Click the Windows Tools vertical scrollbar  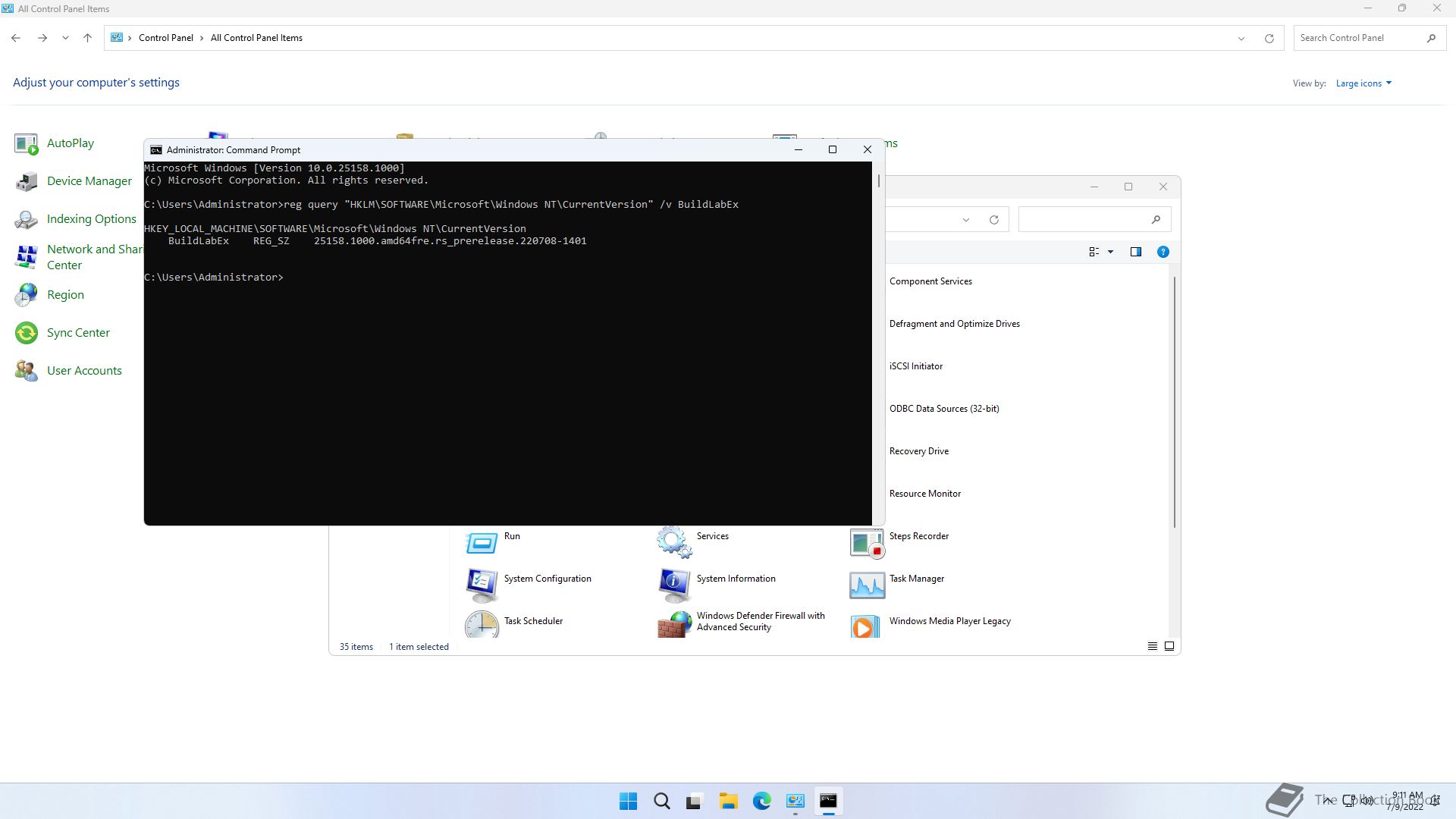(1174, 402)
